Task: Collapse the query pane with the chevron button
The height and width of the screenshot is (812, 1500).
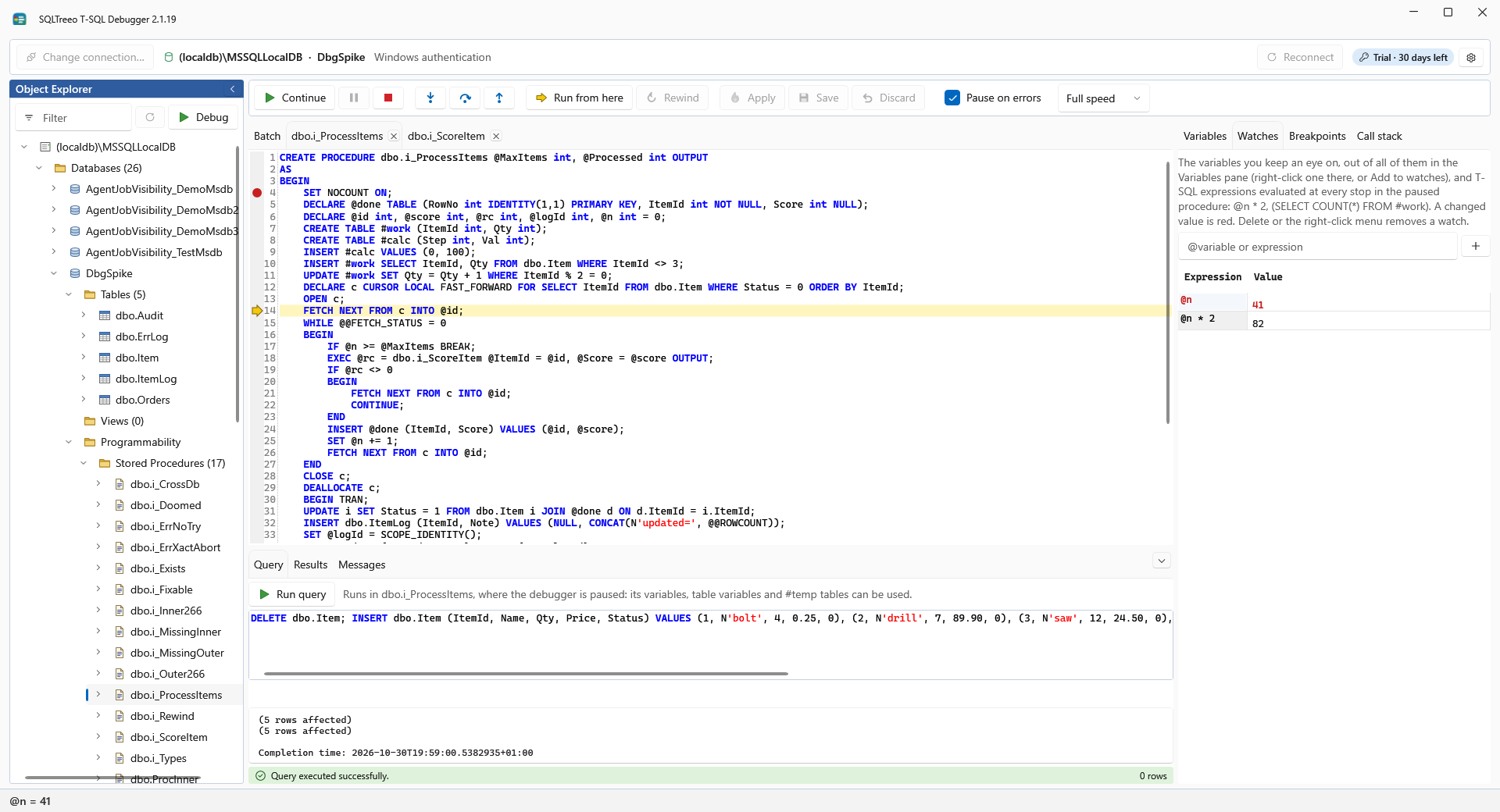Action: 1162,561
